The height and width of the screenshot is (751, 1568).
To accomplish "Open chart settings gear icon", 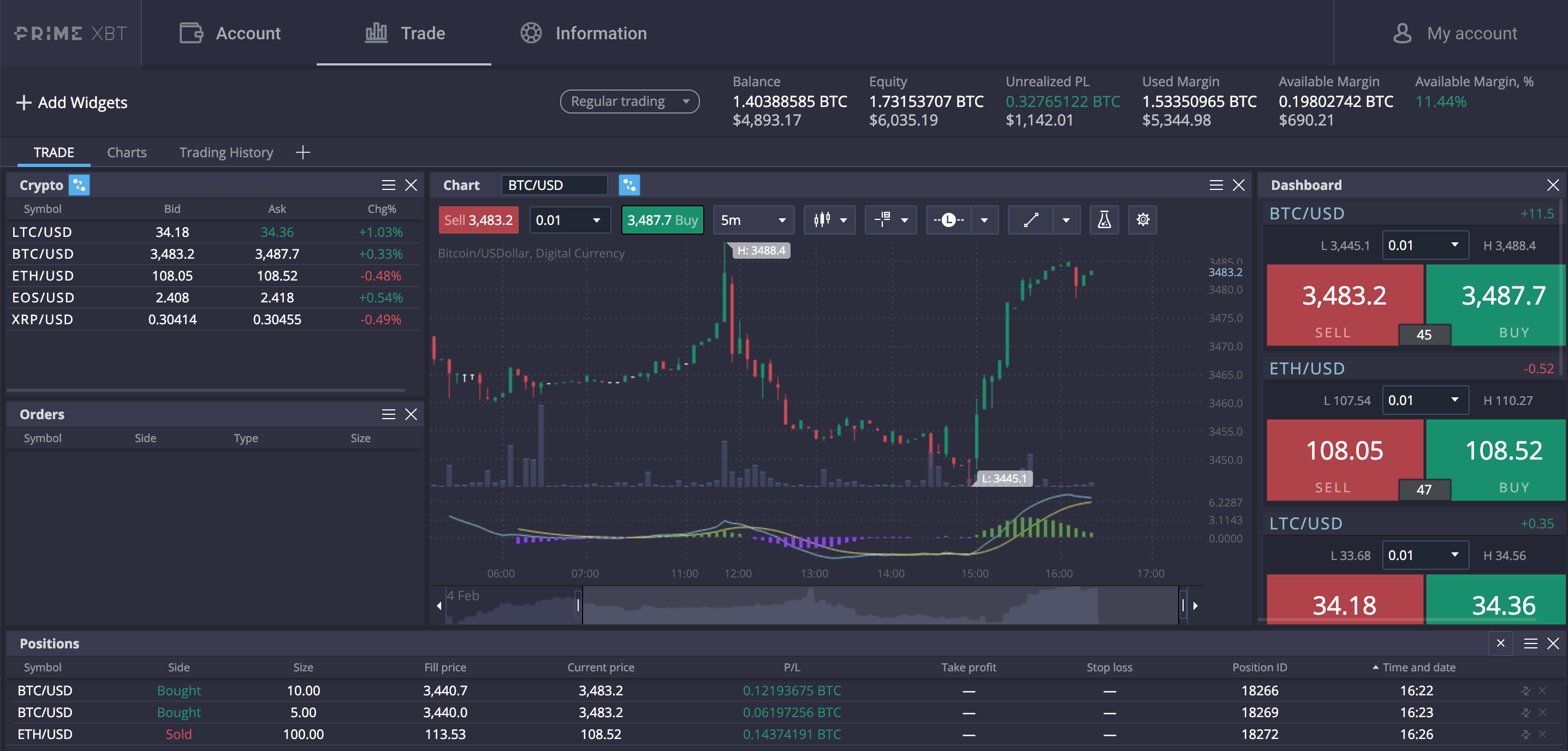I will pos(1143,220).
